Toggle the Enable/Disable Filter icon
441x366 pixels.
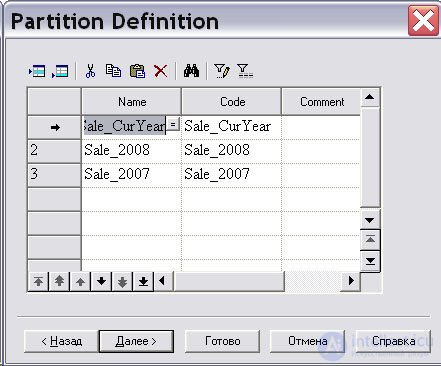(245, 71)
